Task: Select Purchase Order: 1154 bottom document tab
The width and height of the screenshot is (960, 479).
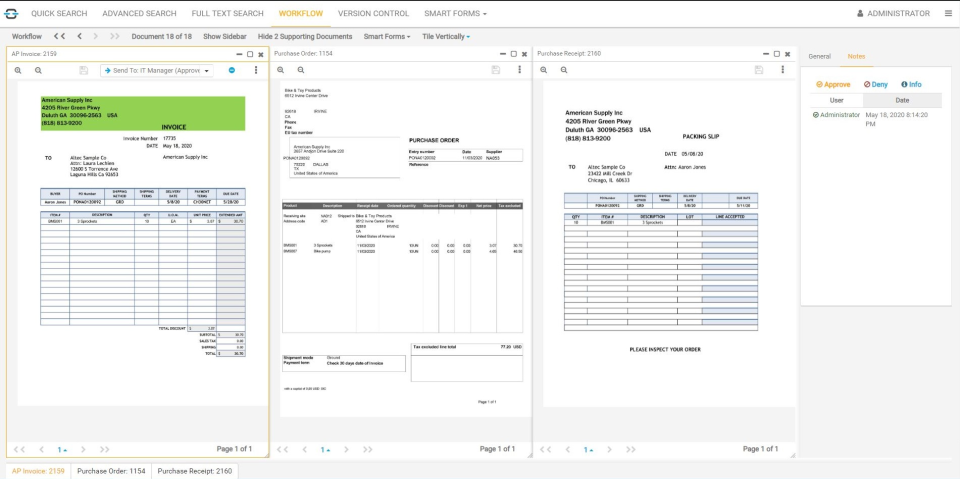Action: 111,470
